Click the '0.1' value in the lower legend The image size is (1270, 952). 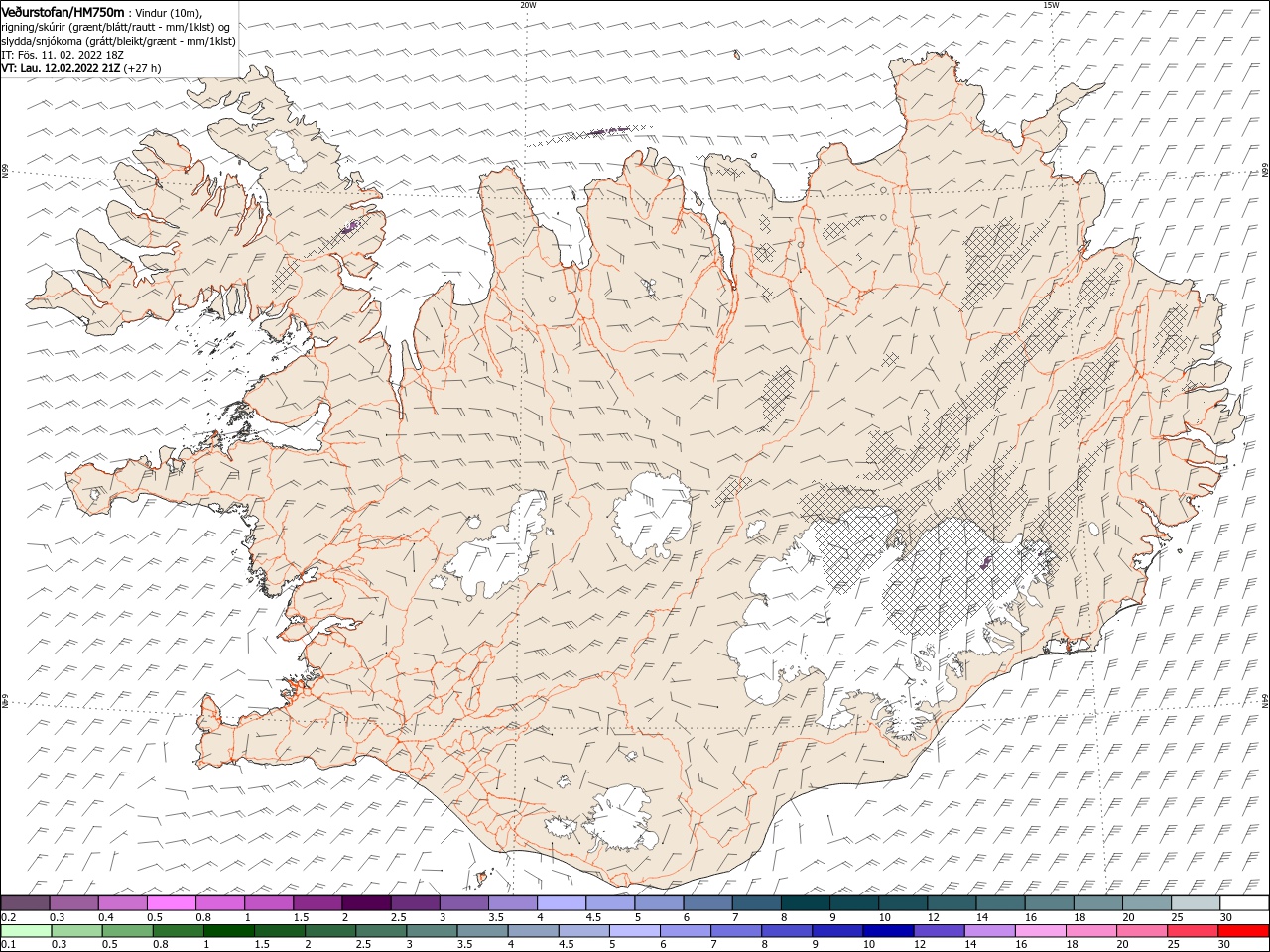coord(8,945)
